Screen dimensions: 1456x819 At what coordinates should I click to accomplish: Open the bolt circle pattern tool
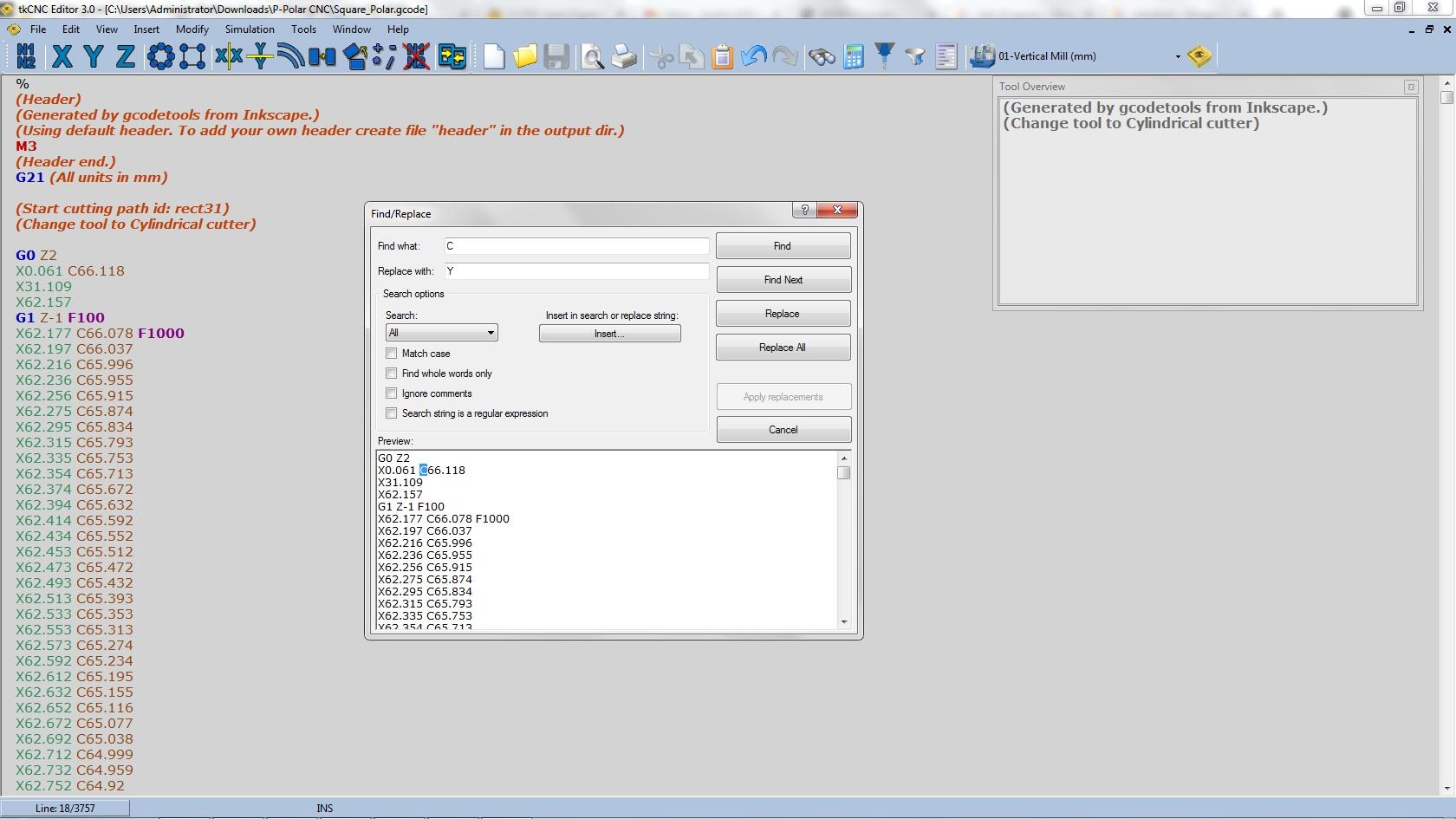click(x=160, y=56)
